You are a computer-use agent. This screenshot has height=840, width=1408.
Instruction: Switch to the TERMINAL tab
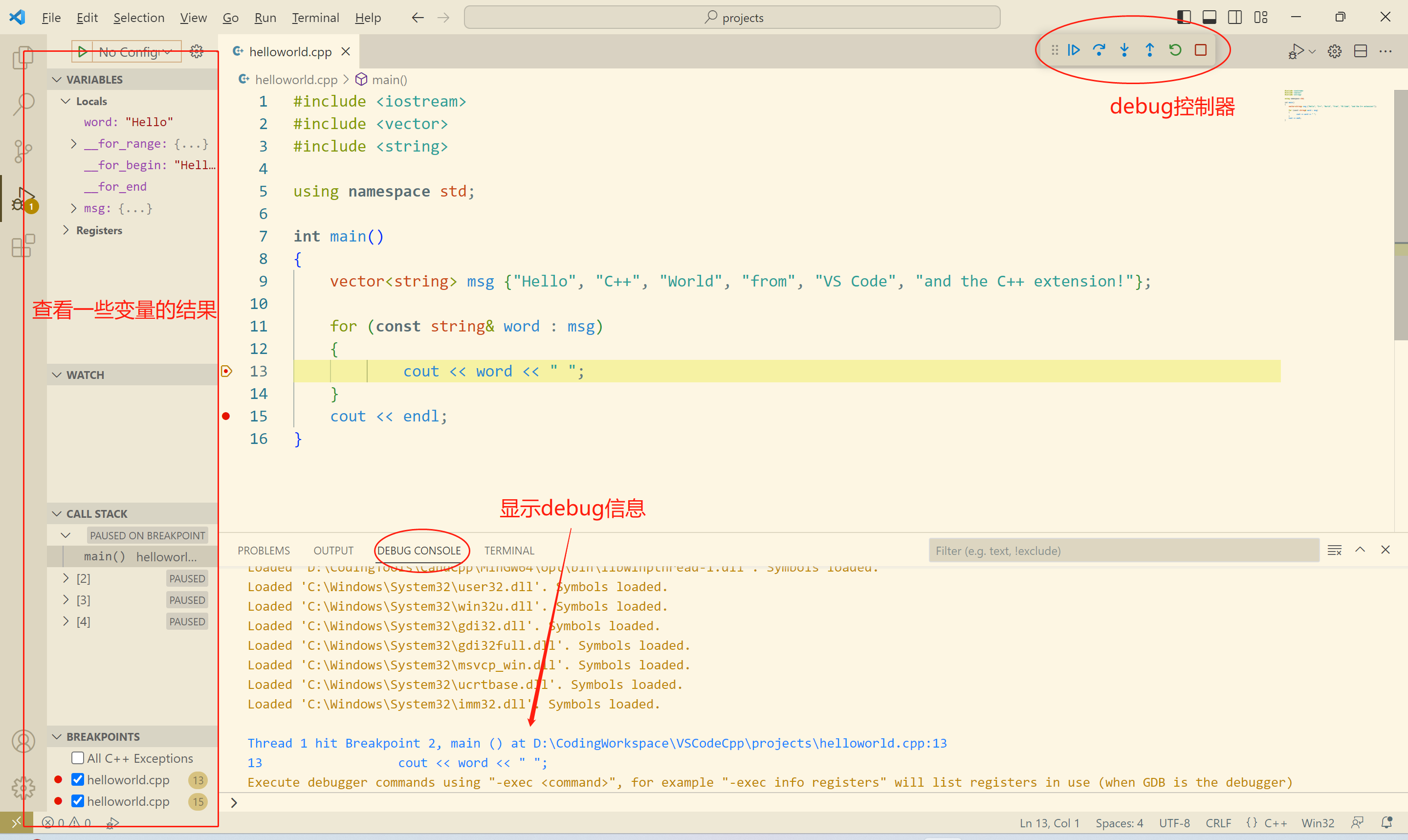point(509,550)
